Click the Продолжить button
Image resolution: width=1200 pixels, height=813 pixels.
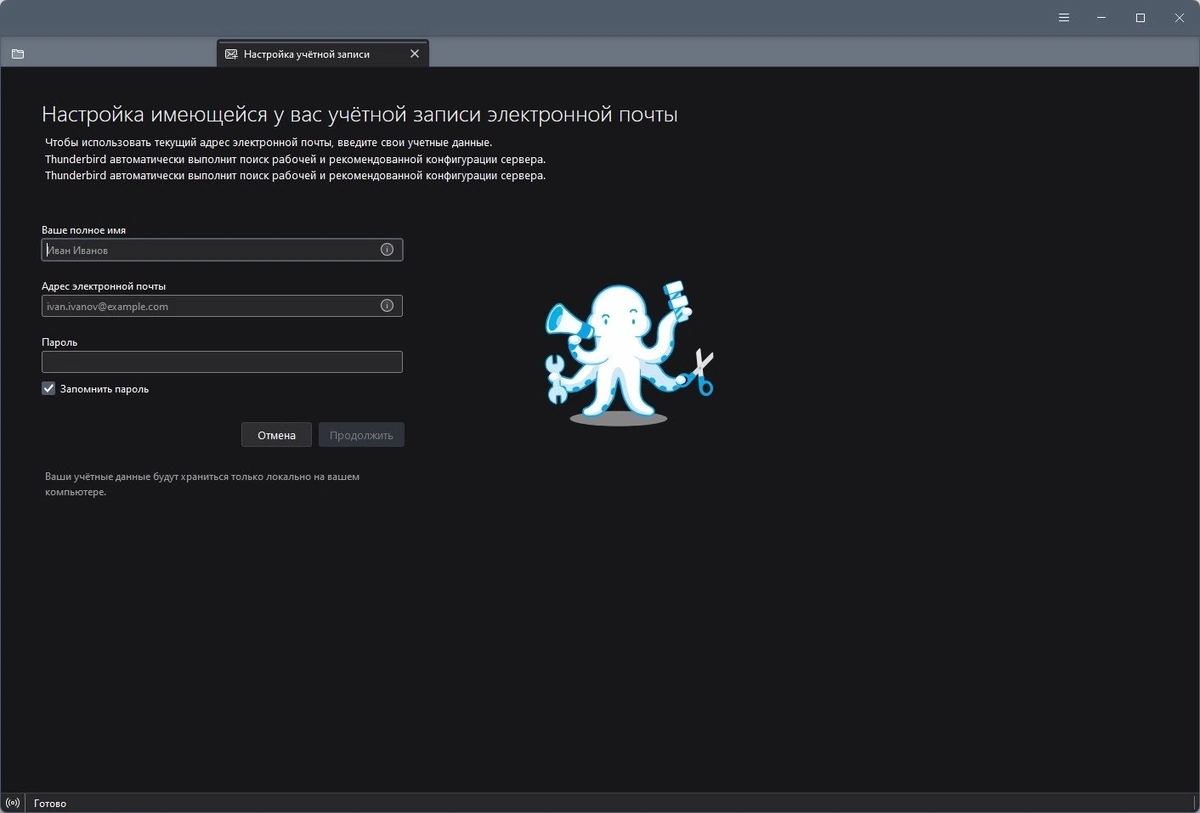[x=361, y=435]
